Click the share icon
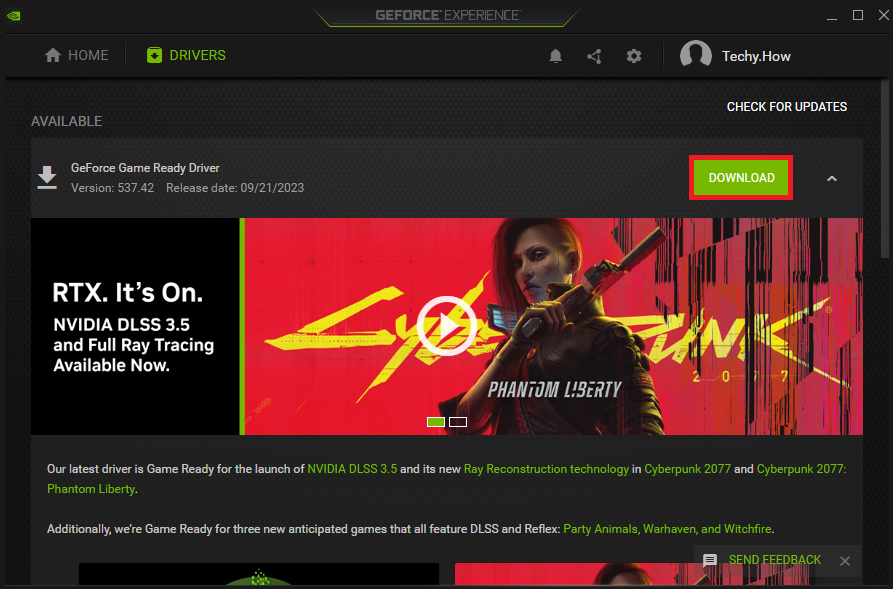 click(594, 56)
